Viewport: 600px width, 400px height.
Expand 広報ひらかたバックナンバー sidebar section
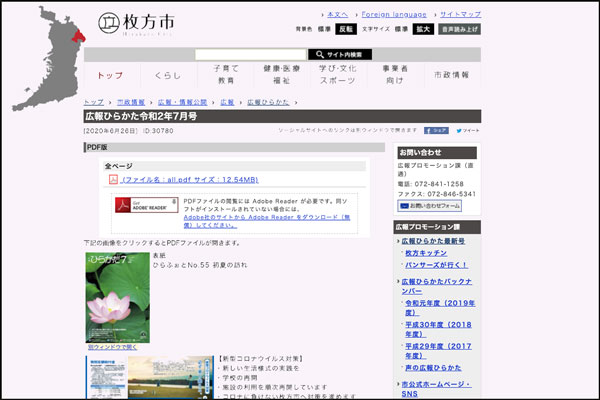pyautogui.click(x=436, y=285)
